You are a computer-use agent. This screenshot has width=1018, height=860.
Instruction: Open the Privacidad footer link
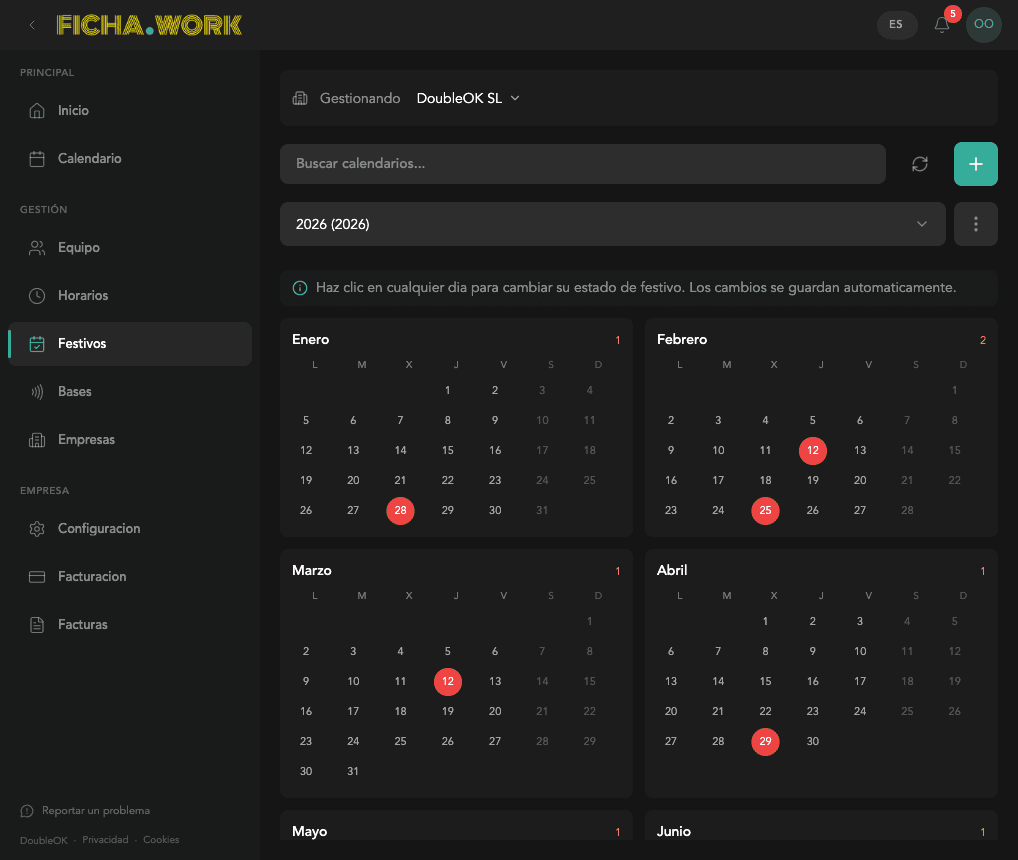click(x=105, y=840)
